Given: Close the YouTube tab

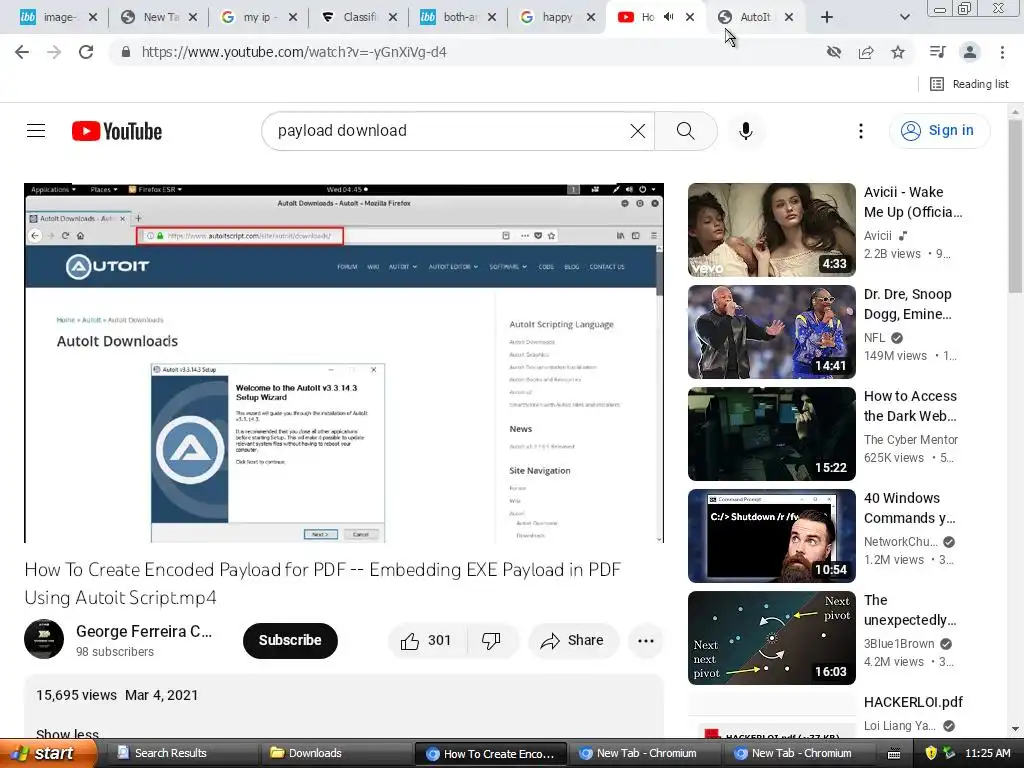Looking at the screenshot, I should click(690, 17).
